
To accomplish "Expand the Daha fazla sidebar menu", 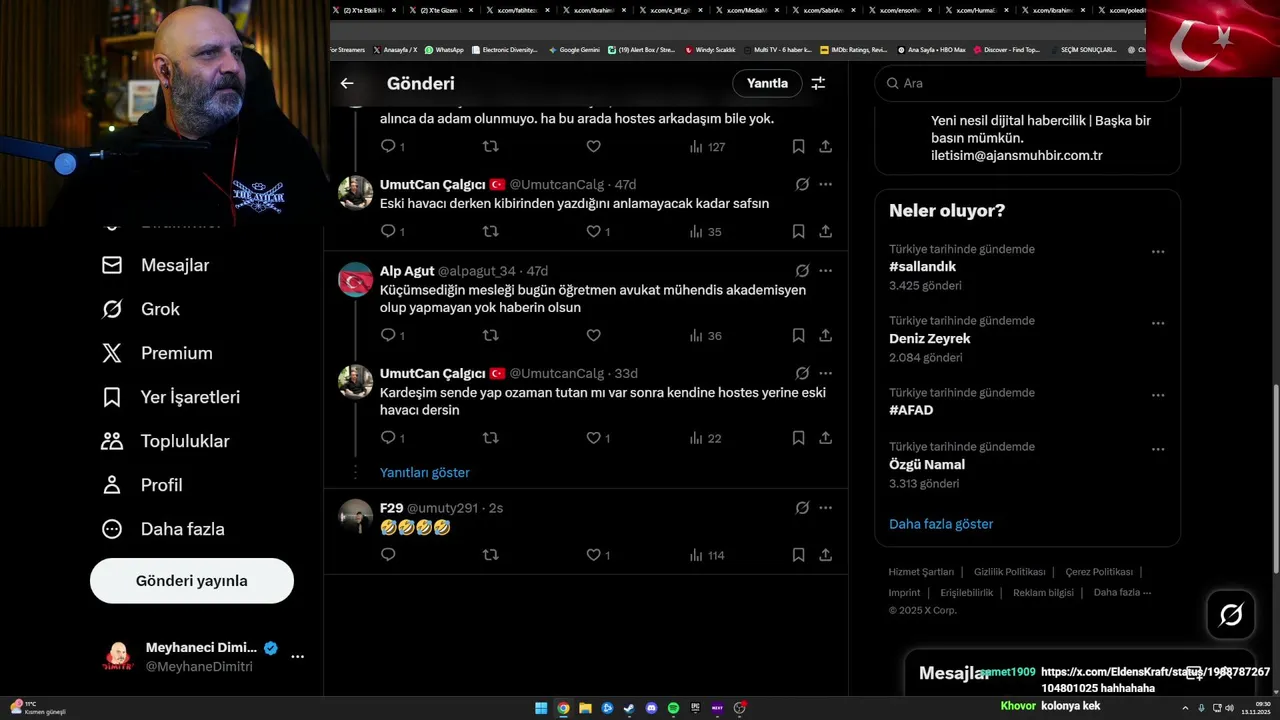I will 163,529.
